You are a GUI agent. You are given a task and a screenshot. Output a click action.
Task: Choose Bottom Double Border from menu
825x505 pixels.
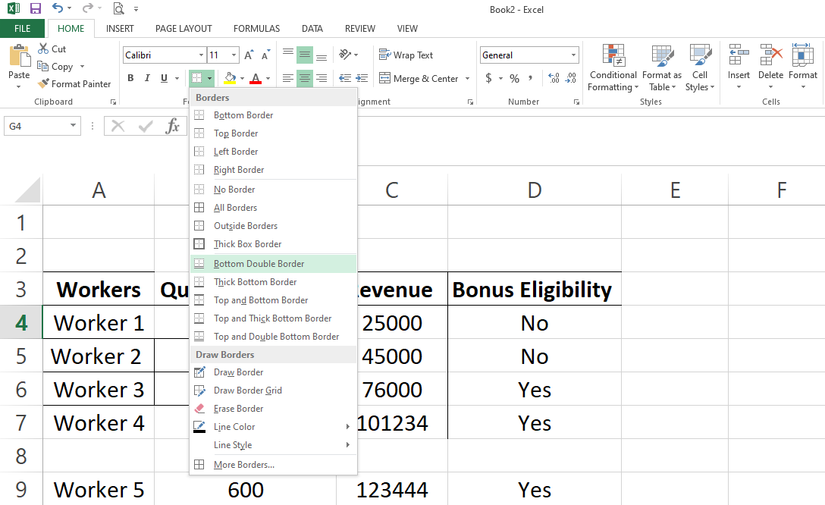[x=273, y=264]
